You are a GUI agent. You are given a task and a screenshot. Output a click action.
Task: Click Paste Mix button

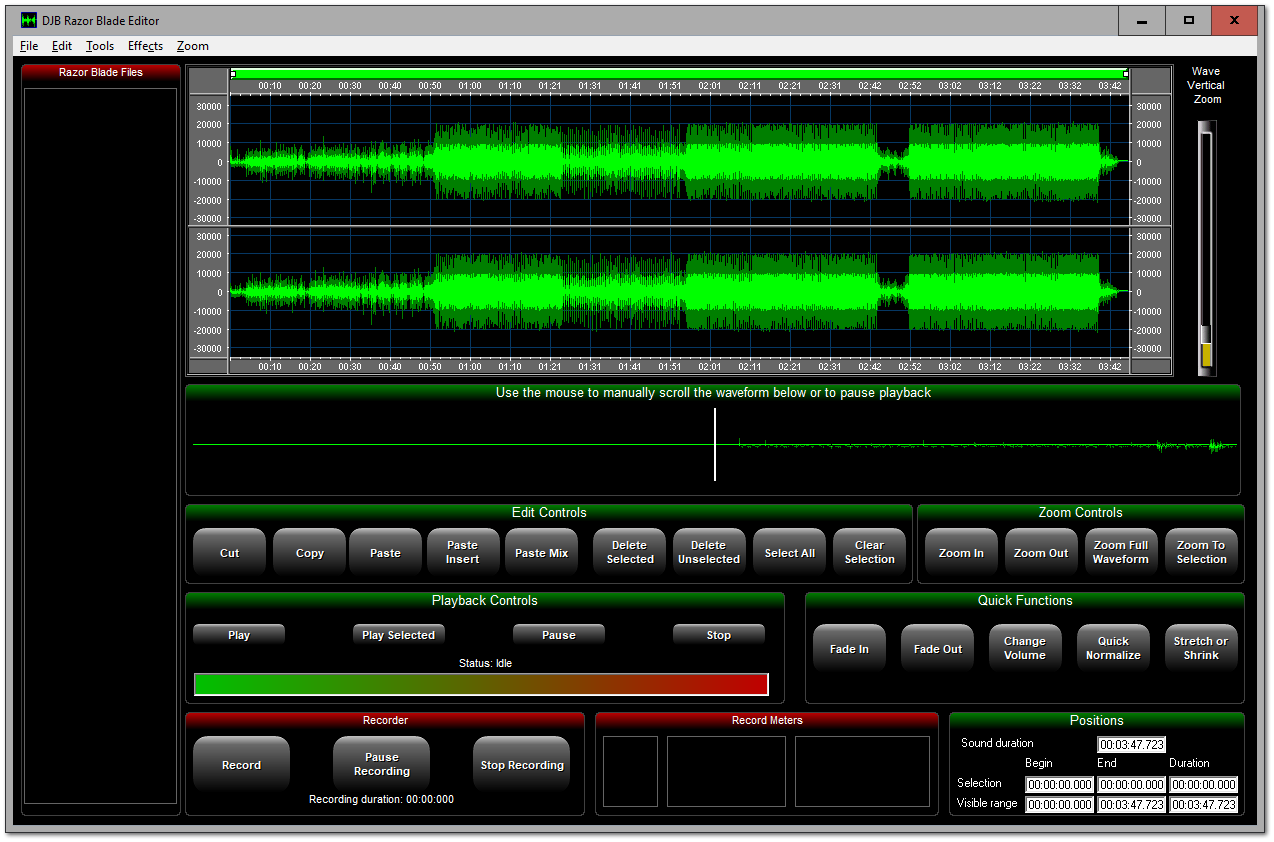pyautogui.click(x=542, y=553)
